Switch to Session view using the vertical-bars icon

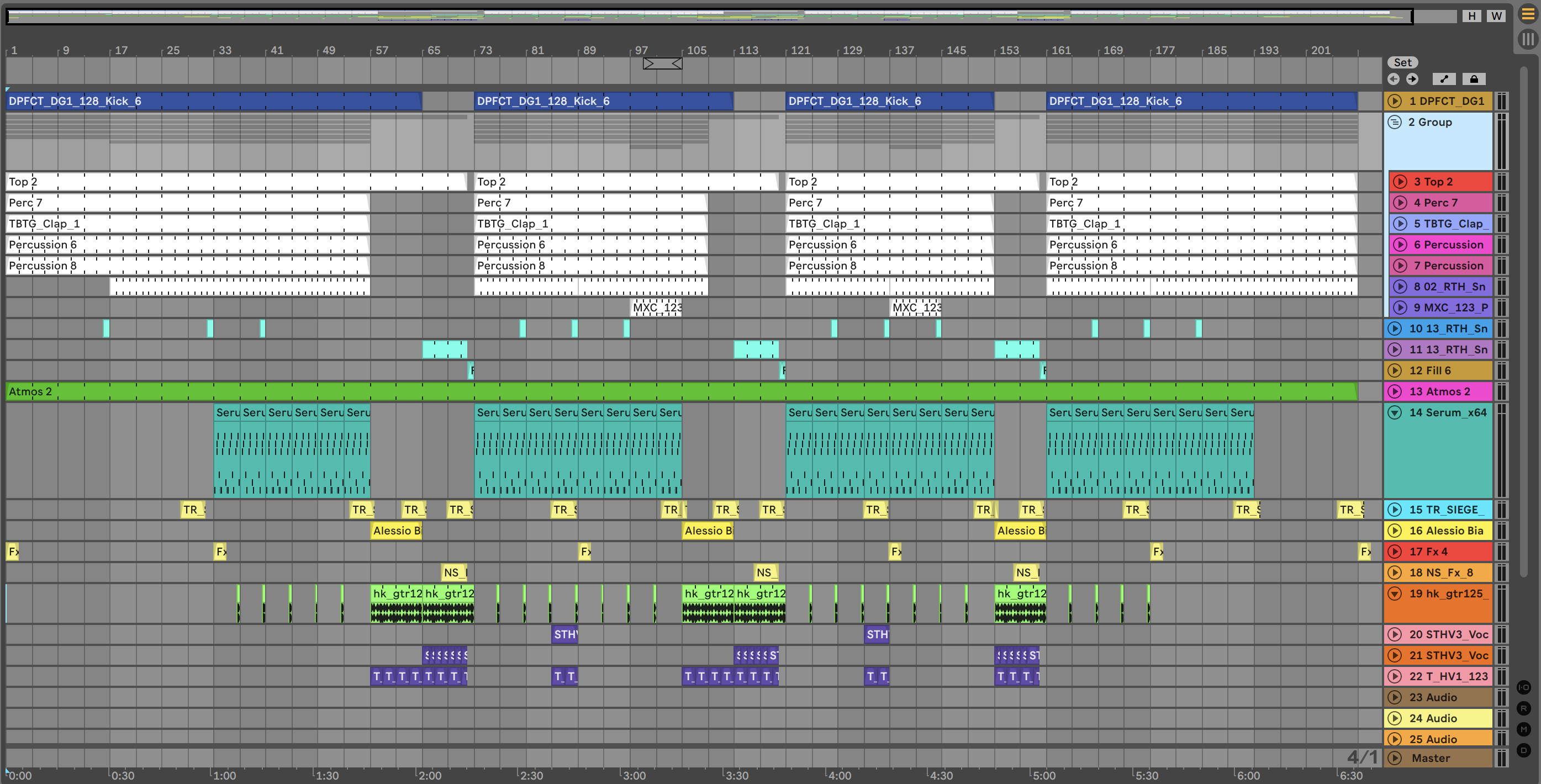tap(1528, 39)
